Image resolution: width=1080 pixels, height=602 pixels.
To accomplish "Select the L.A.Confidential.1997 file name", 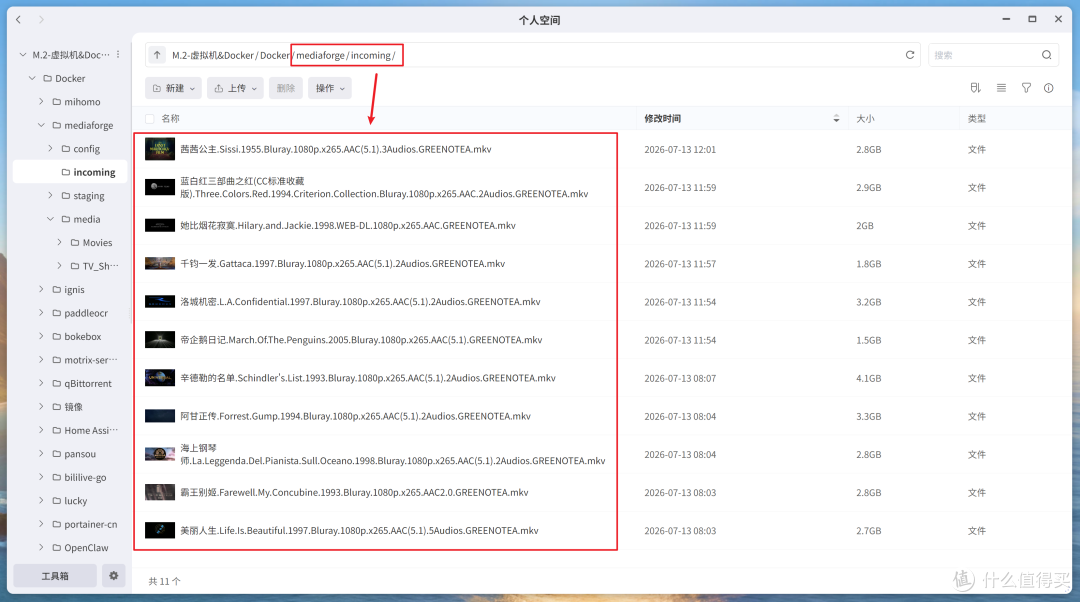I will pyautogui.click(x=360, y=302).
